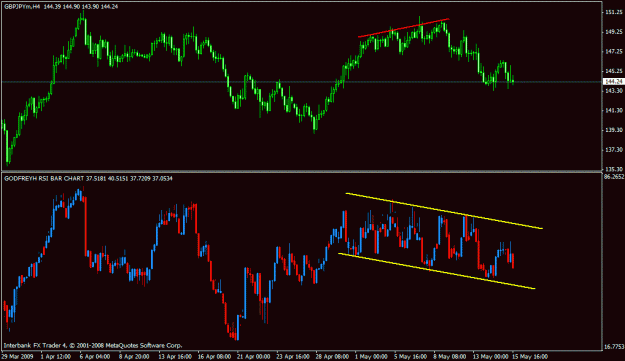Click the 141.30 price scale label
The image size is (625, 361).
(x=614, y=110)
